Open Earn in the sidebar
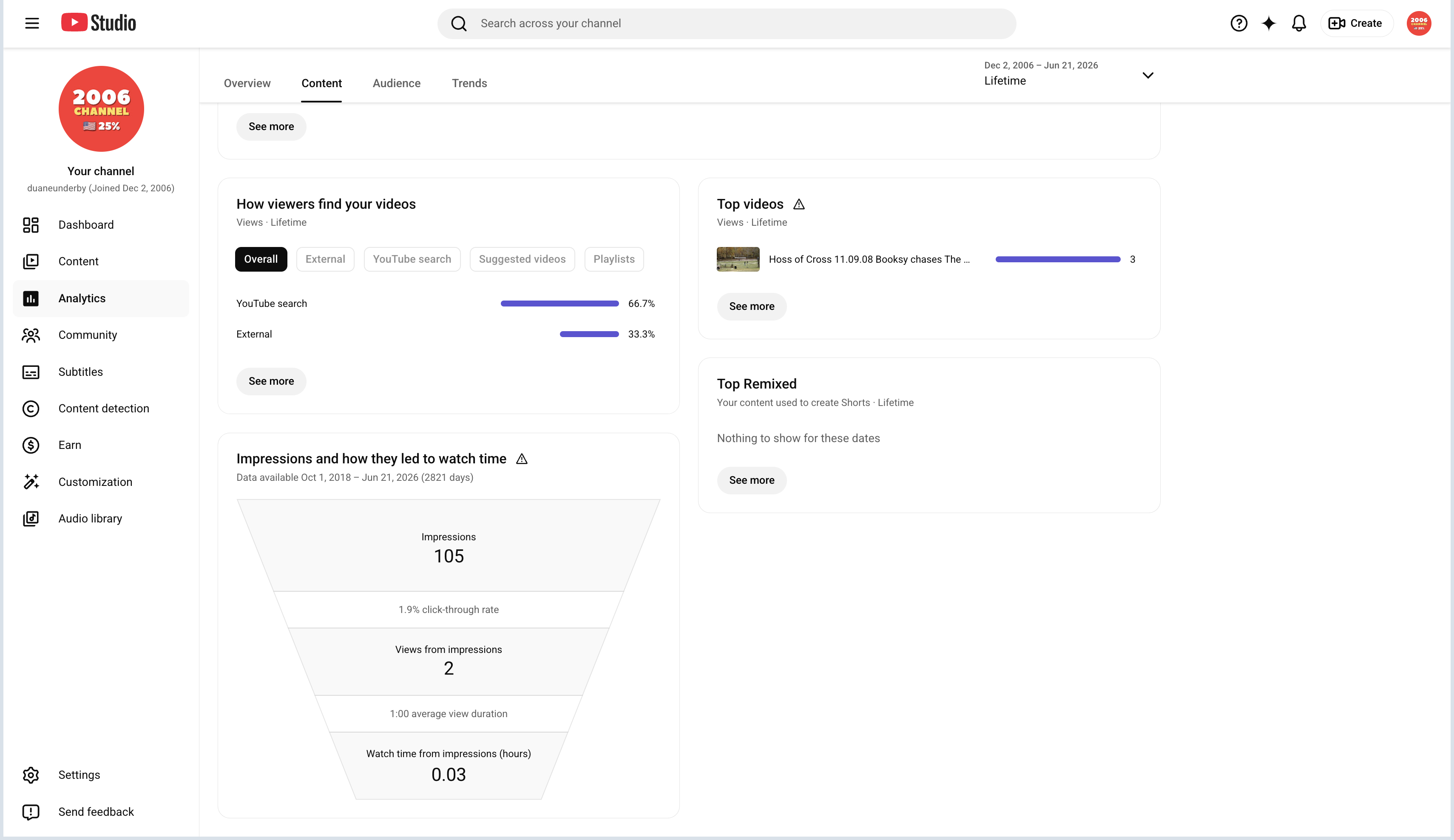The height and width of the screenshot is (840, 1454). click(x=101, y=446)
